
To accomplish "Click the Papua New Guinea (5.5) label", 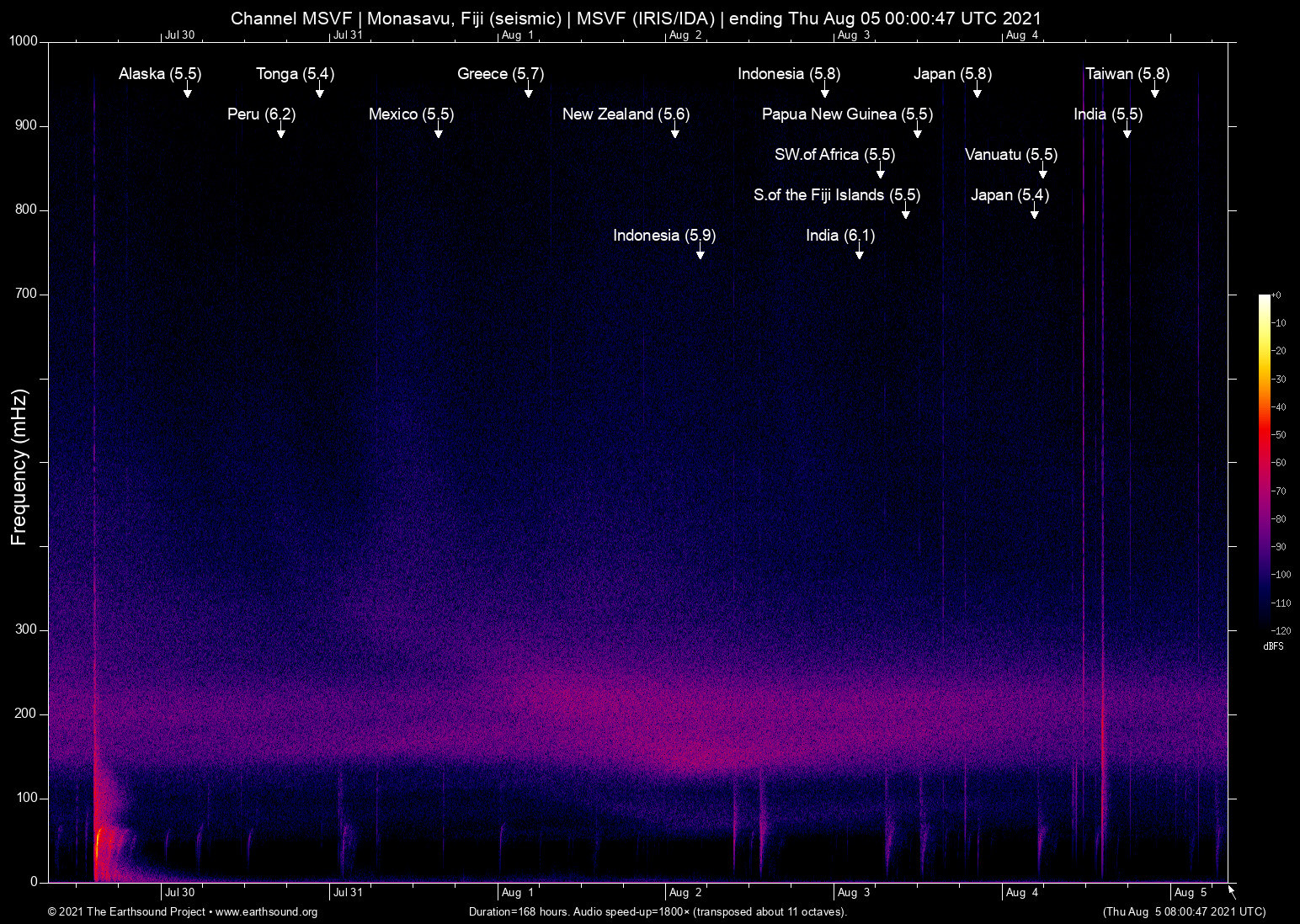I will [847, 114].
